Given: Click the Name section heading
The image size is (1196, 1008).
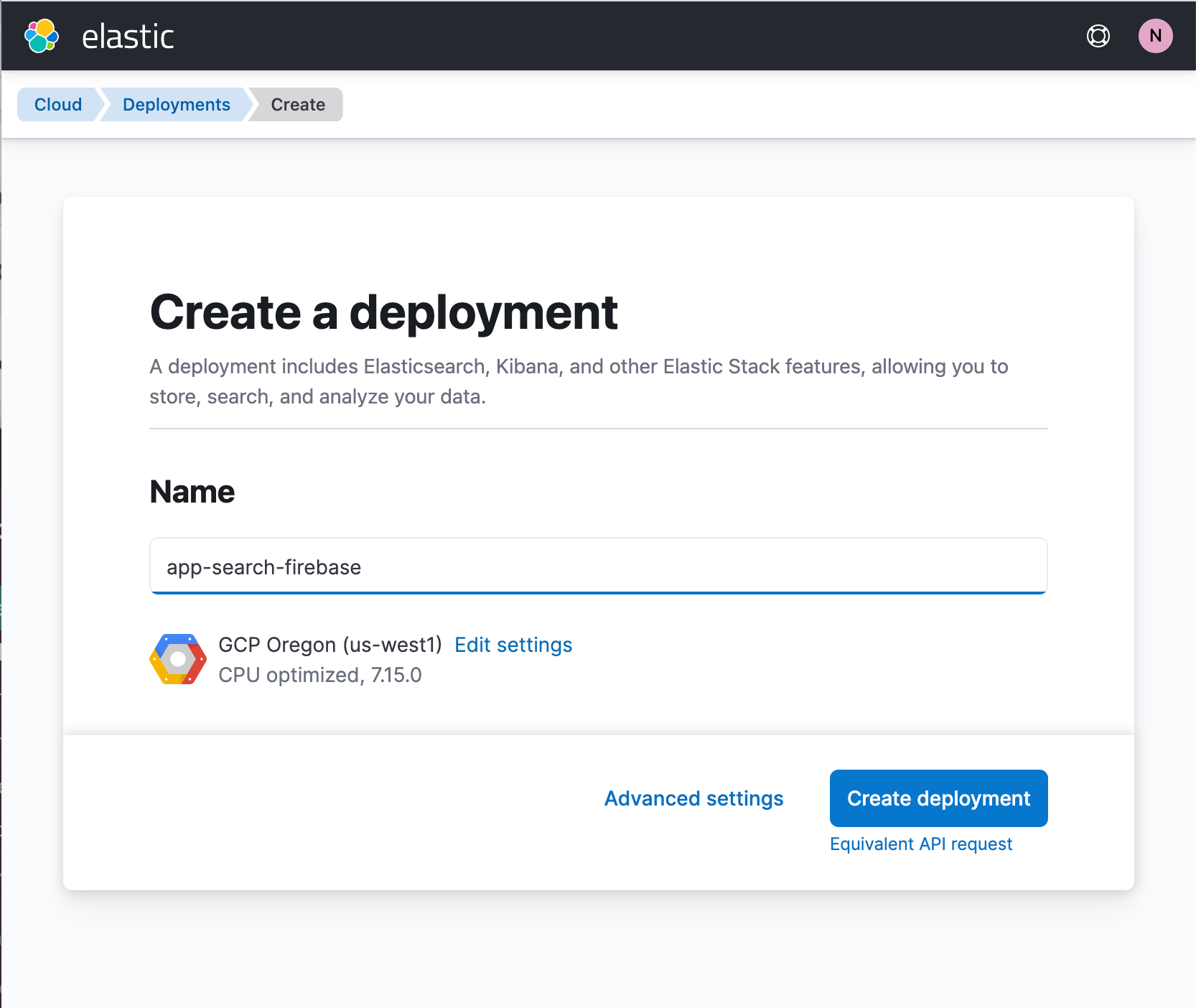Looking at the screenshot, I should (x=192, y=492).
